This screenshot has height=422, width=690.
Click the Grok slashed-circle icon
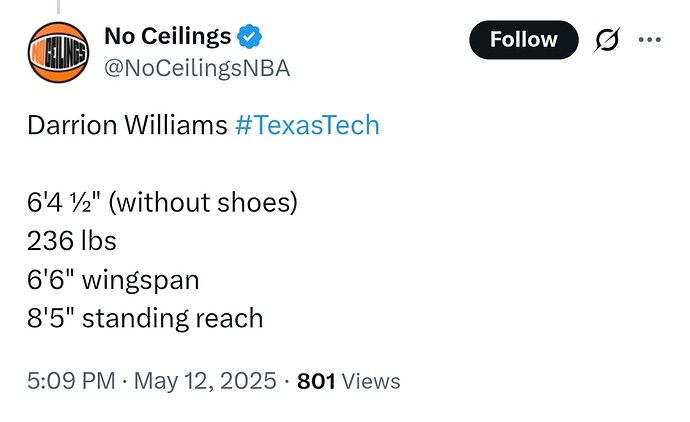coord(605,40)
